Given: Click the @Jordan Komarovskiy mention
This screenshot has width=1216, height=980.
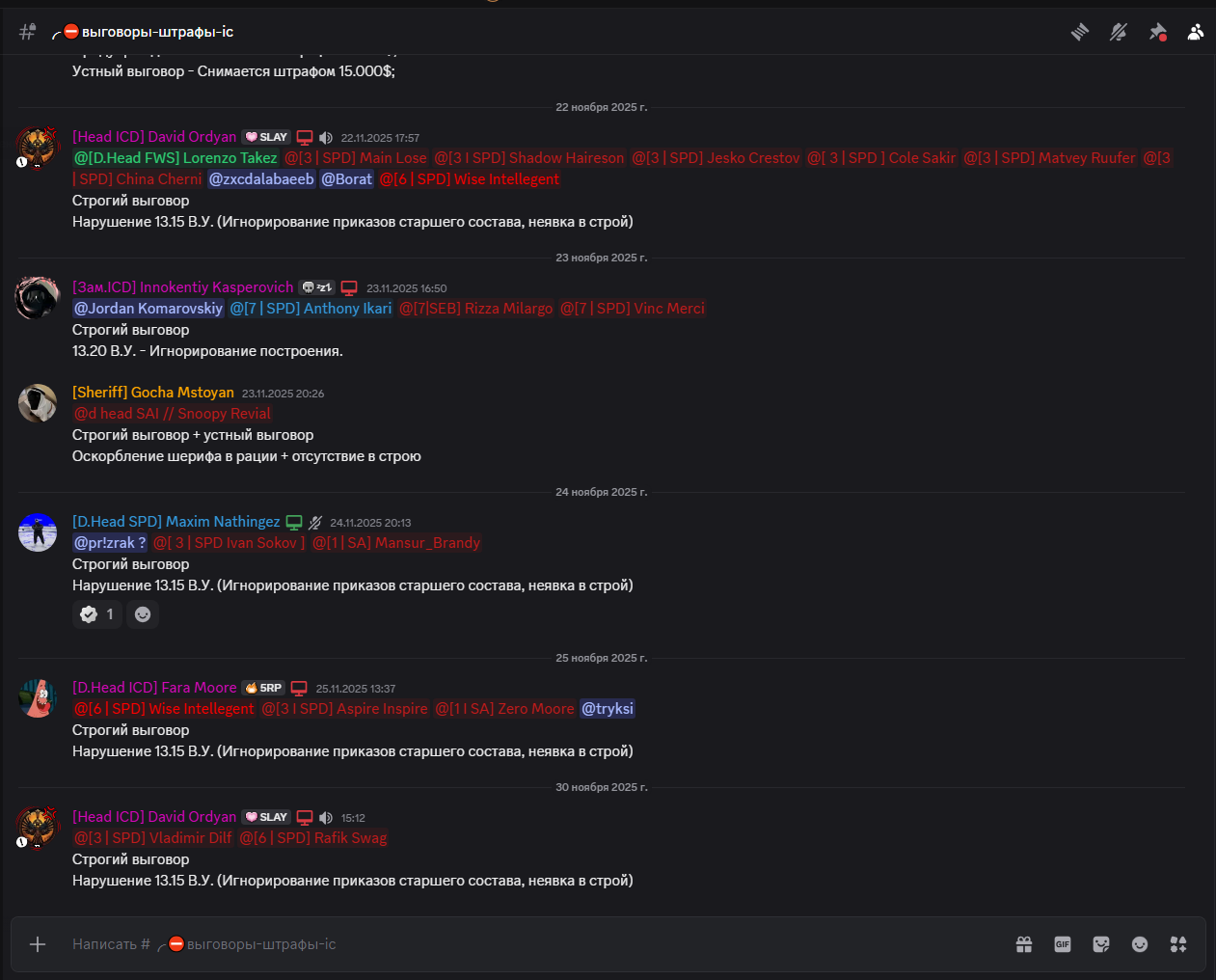Looking at the screenshot, I should pyautogui.click(x=148, y=308).
